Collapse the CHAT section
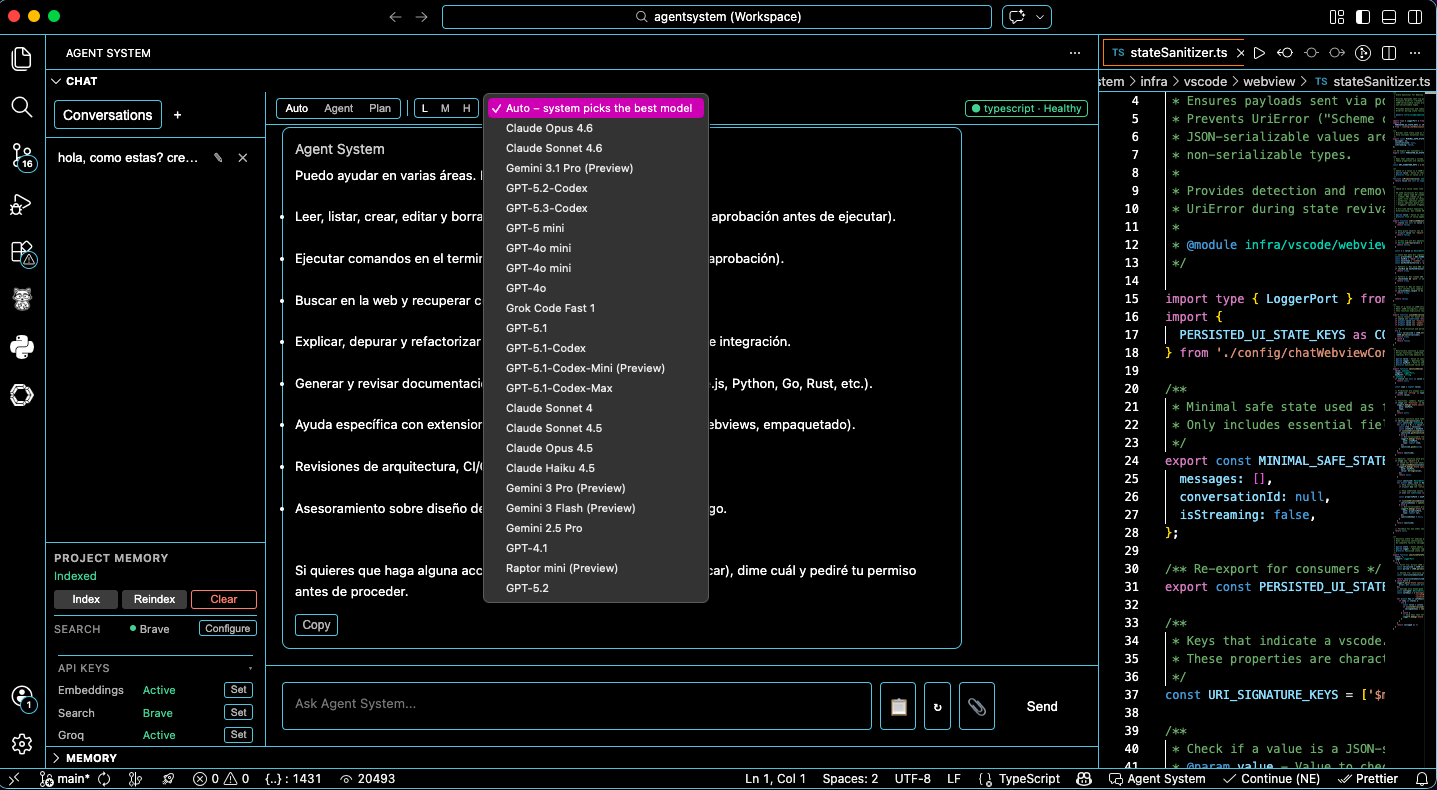This screenshot has width=1437, height=790. coord(81,81)
